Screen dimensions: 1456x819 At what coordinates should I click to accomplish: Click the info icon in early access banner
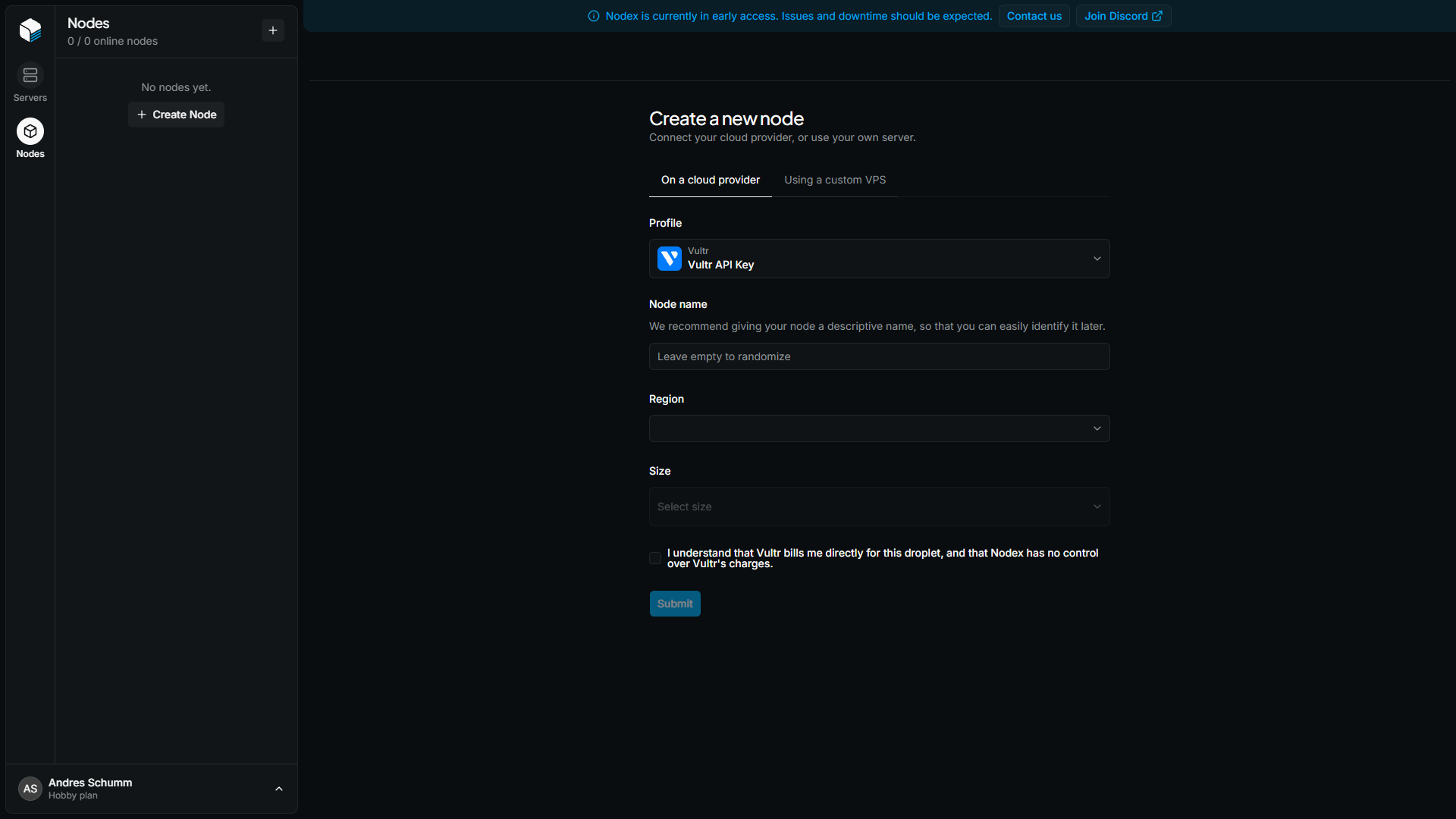click(x=594, y=16)
